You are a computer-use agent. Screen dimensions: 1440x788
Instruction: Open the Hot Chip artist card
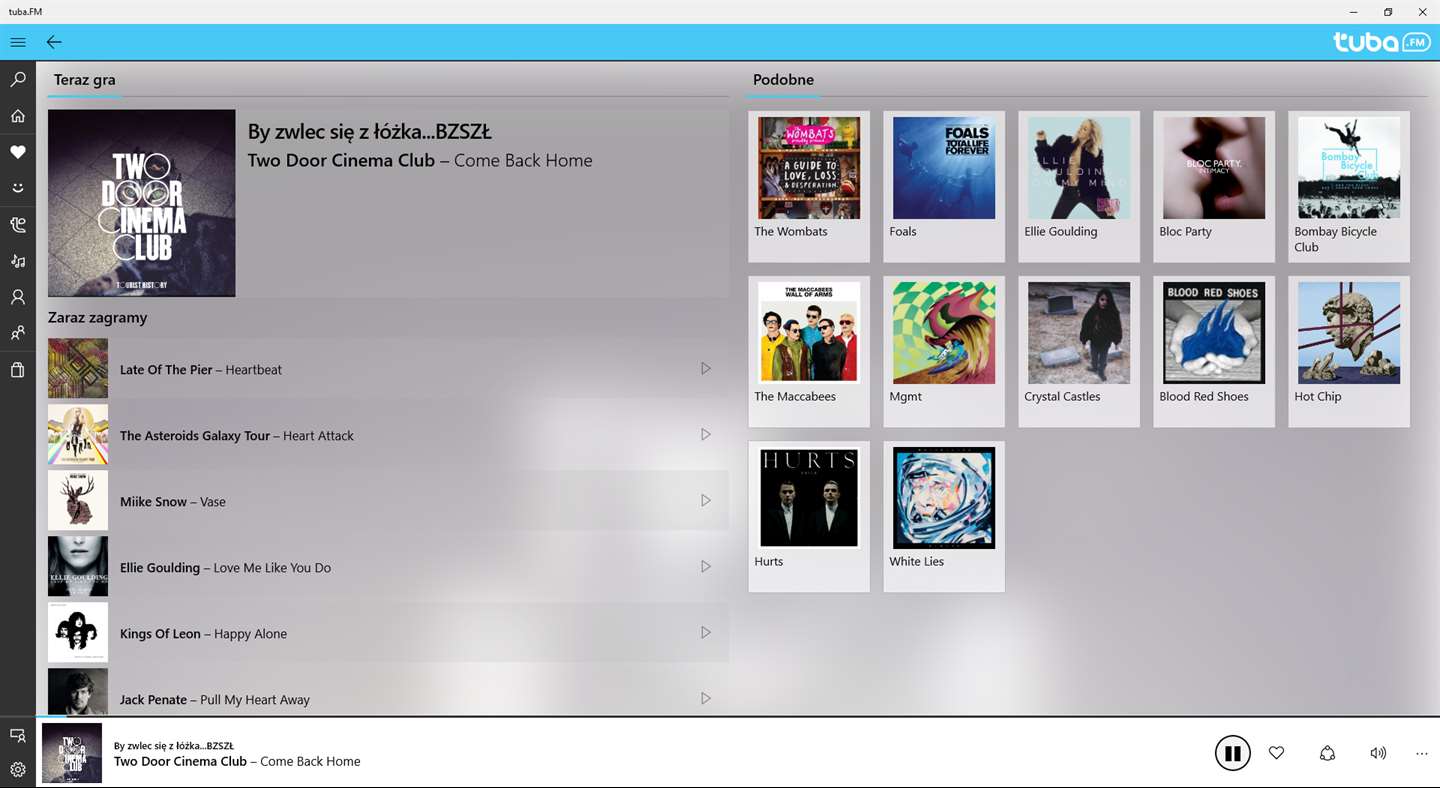pyautogui.click(x=1349, y=351)
